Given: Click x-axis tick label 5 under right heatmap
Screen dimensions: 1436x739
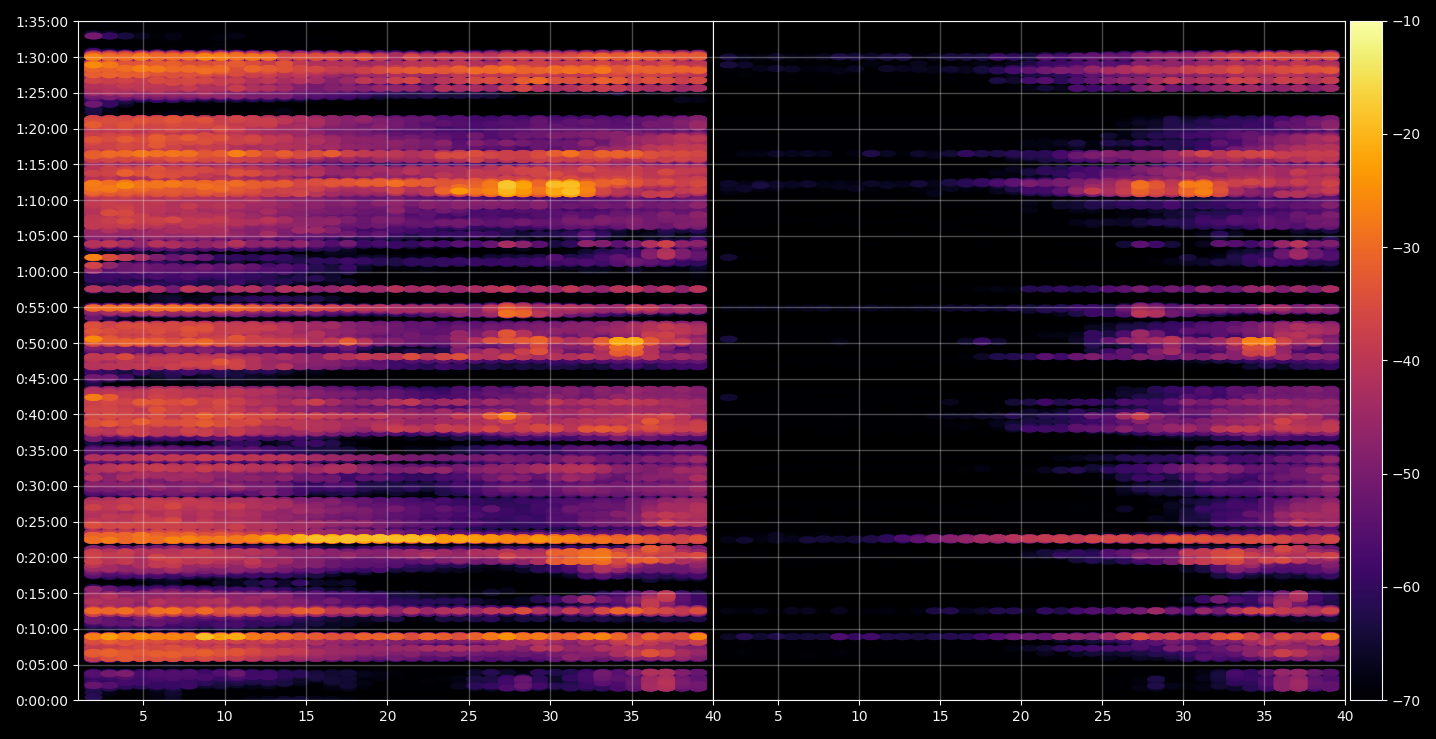Looking at the screenshot, I should (778, 717).
